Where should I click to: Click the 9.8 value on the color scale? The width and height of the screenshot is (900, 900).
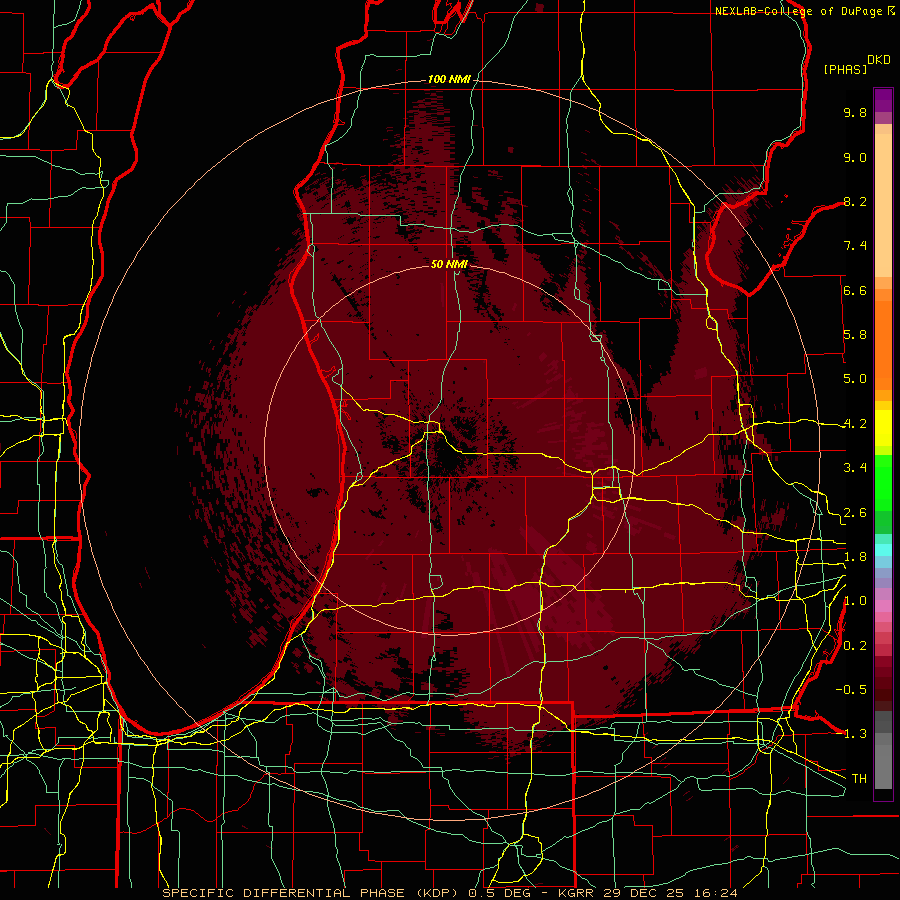pyautogui.click(x=855, y=112)
